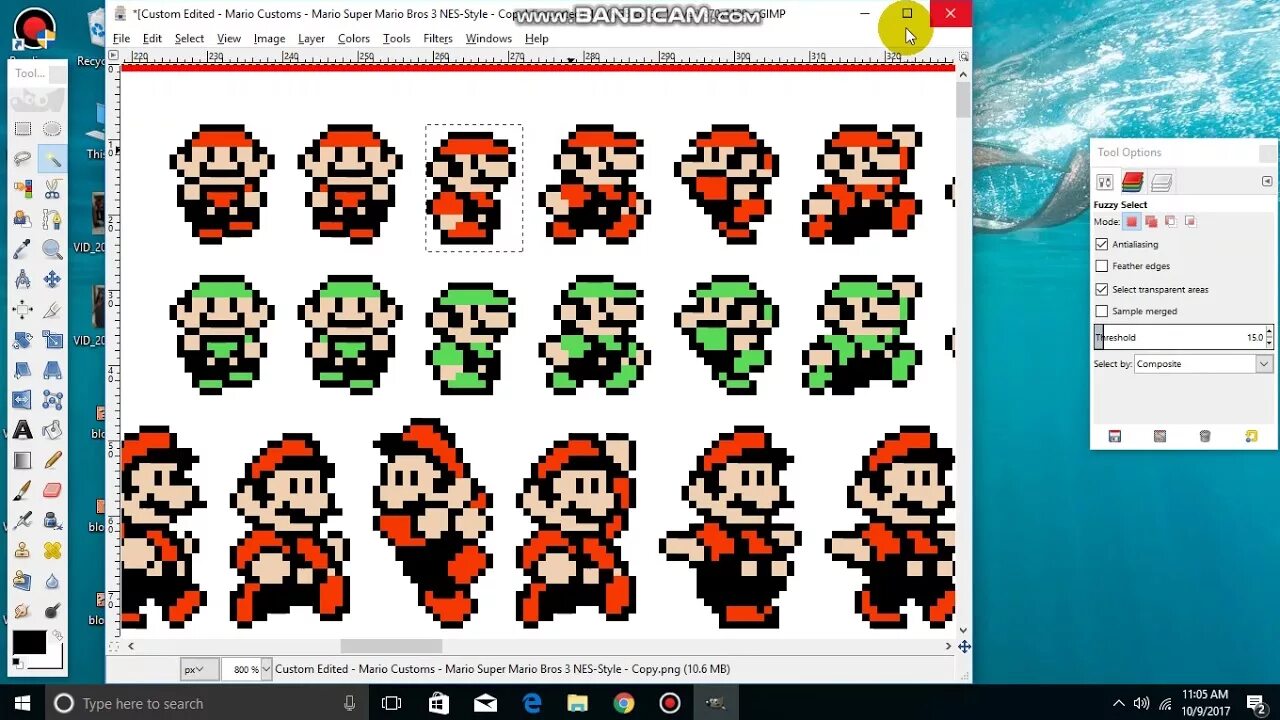Image resolution: width=1280 pixels, height=720 pixels.
Task: Select the Paths tool
Action: tap(52, 218)
